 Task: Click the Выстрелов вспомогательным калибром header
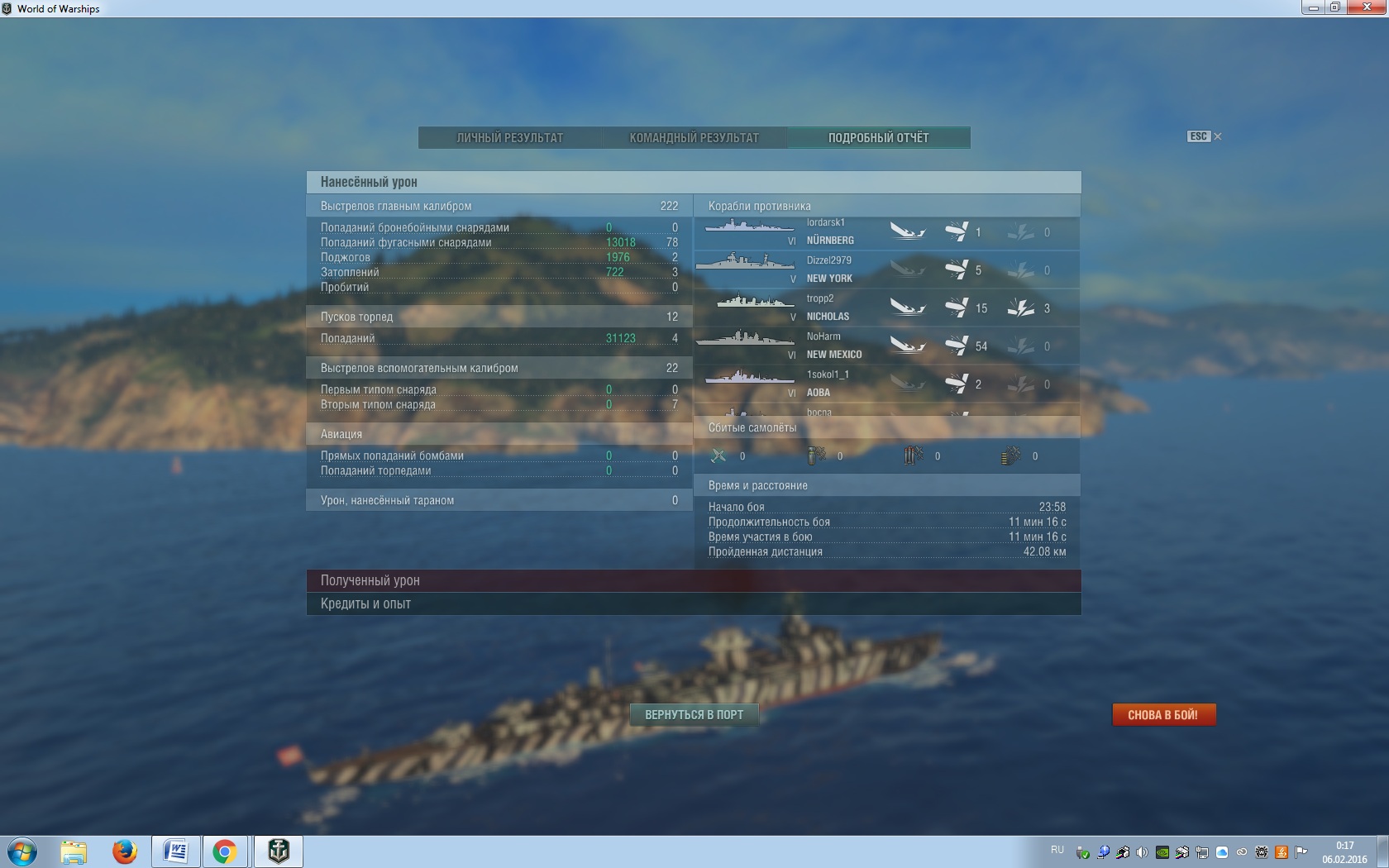click(x=499, y=368)
